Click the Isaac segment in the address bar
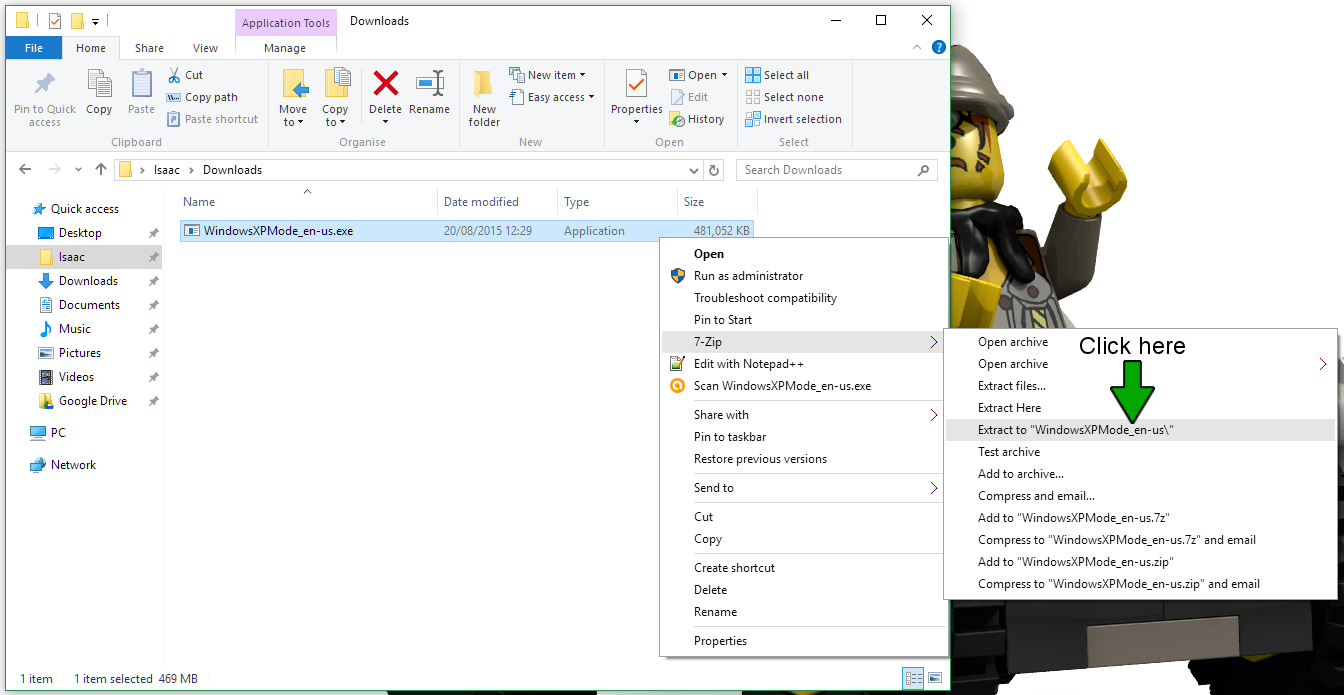 (167, 170)
